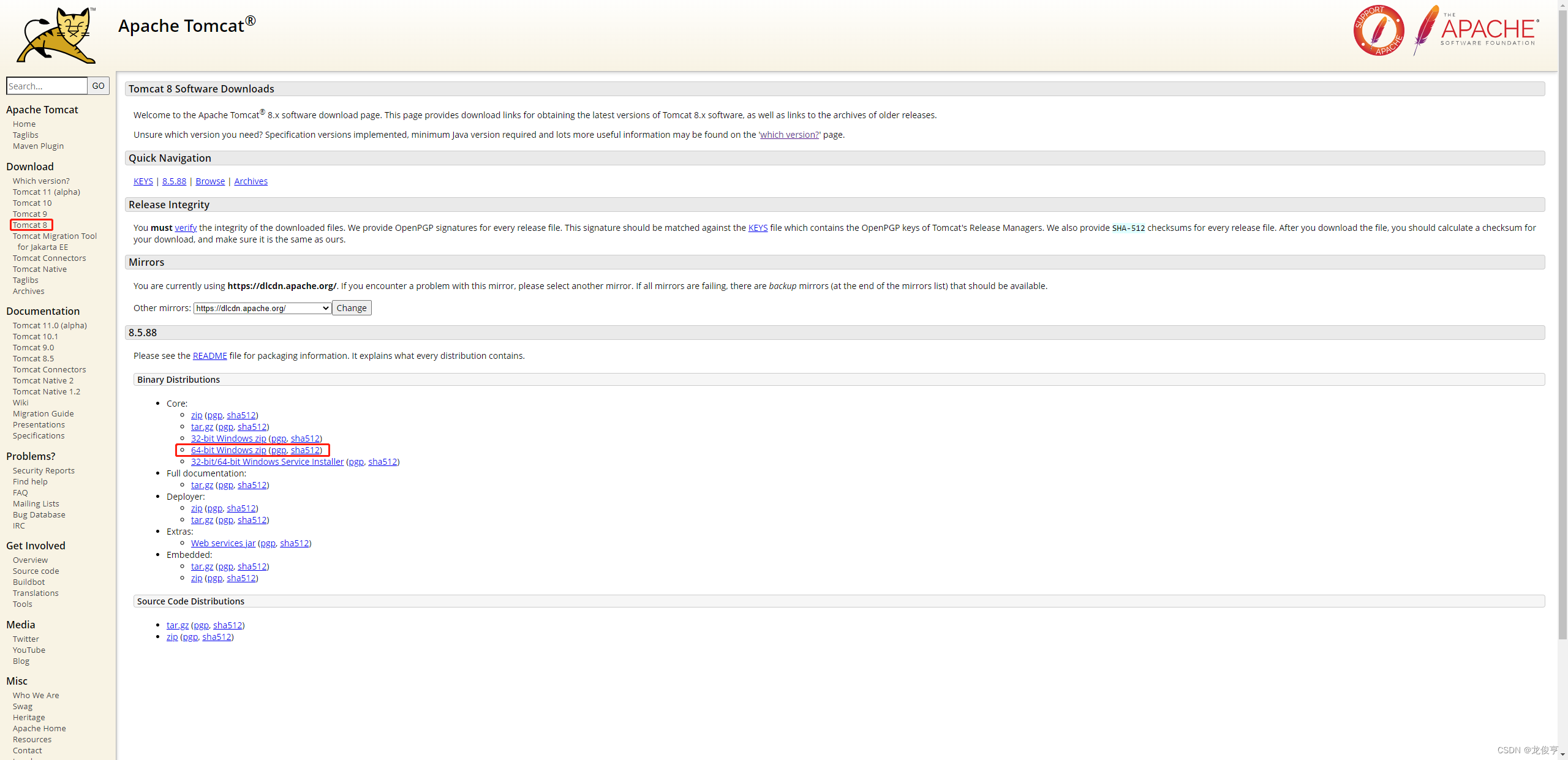This screenshot has height=760, width=1568.
Task: Click the Core tar.gz download link
Action: tap(202, 427)
